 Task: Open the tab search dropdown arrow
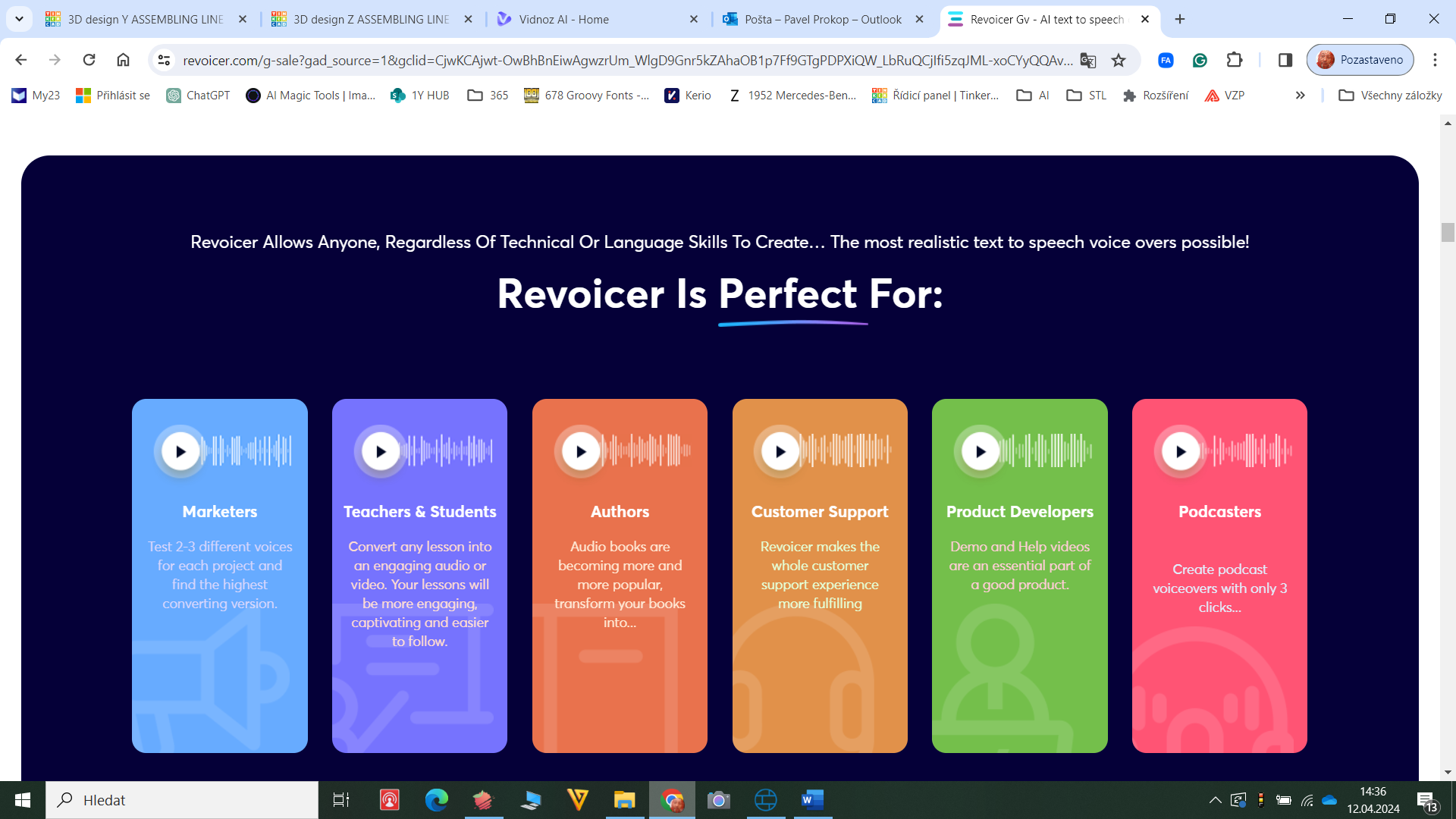19,19
